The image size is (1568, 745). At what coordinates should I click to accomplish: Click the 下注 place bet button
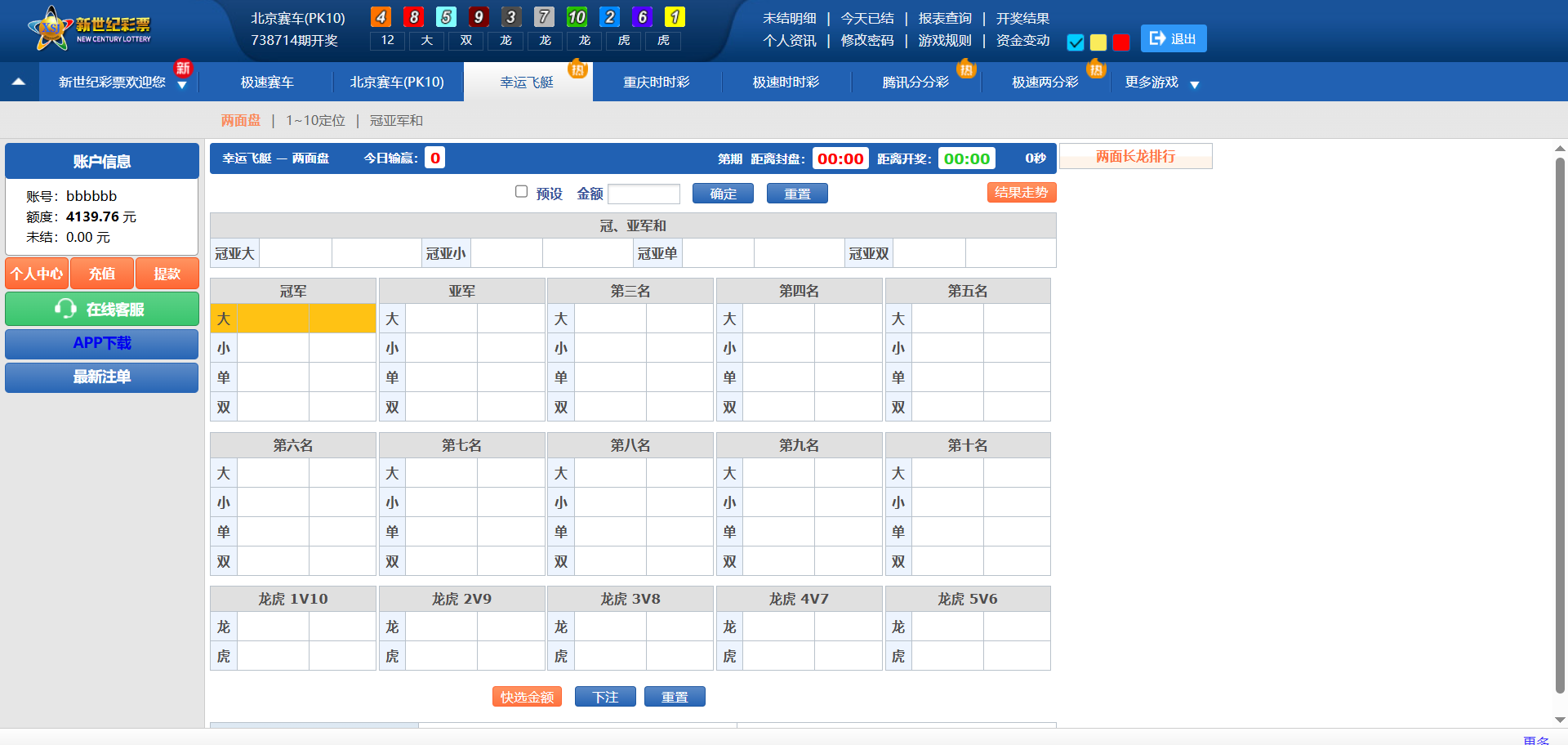click(x=605, y=697)
